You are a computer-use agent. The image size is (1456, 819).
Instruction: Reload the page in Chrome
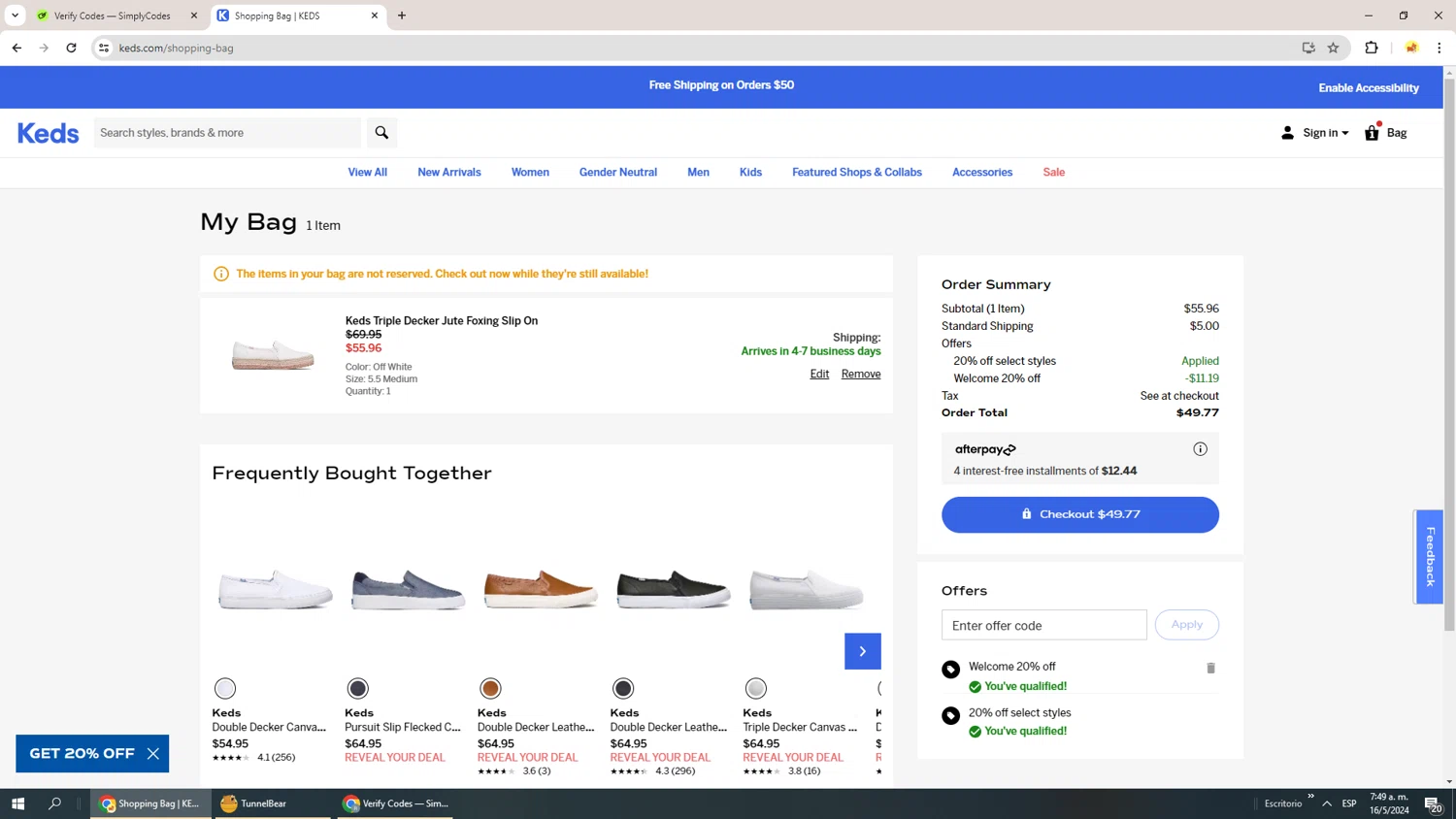click(x=71, y=48)
